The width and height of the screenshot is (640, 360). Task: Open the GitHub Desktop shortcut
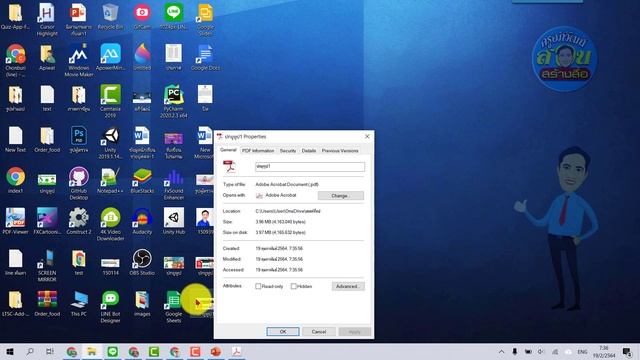pyautogui.click(x=78, y=183)
